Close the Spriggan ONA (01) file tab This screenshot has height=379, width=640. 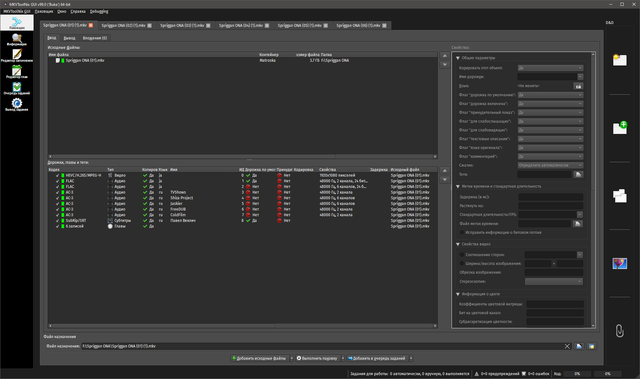pyautogui.click(x=91, y=25)
